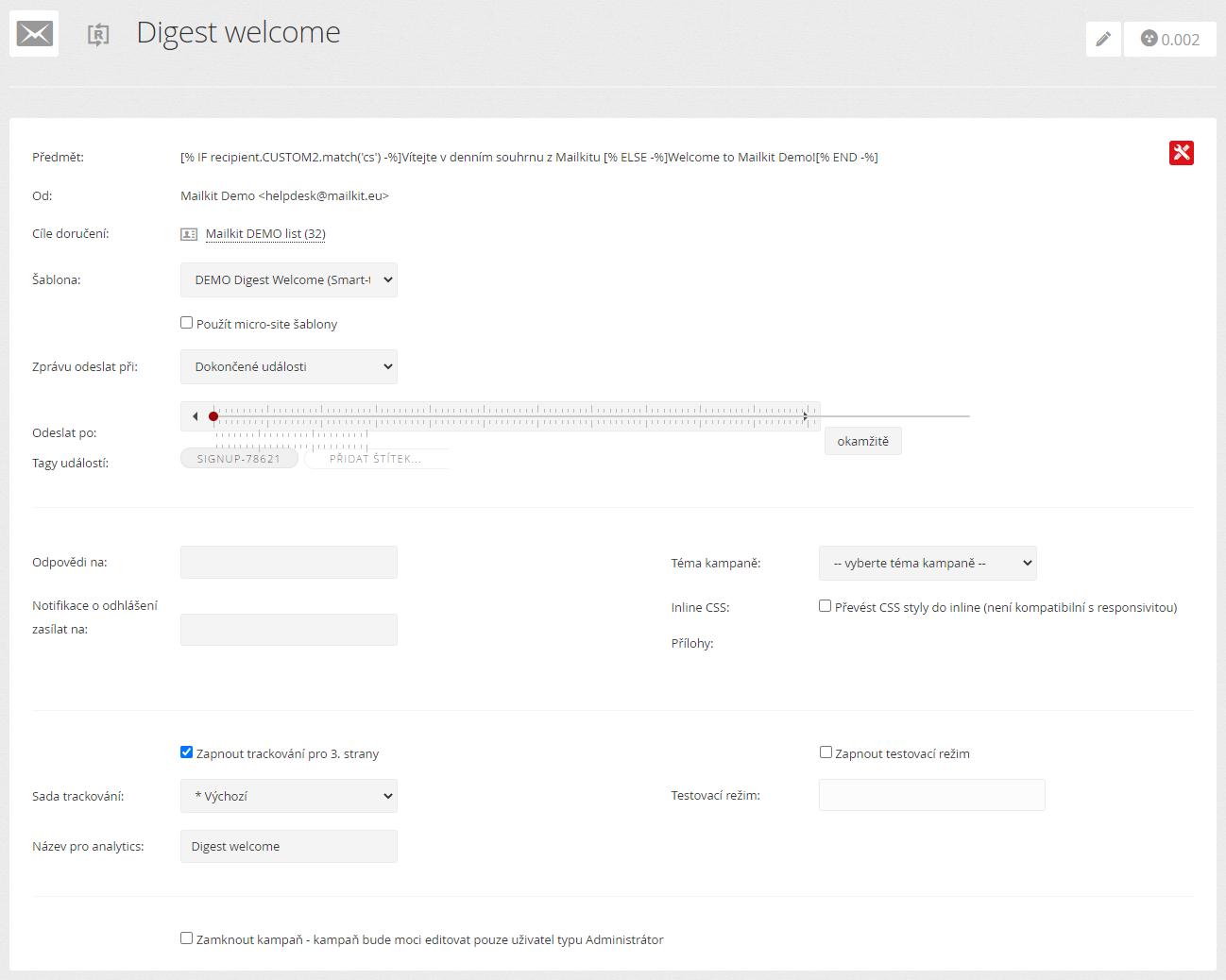Viewport: 1226px width, 980px height.
Task: Click the okamžitě button
Action: [x=863, y=441]
